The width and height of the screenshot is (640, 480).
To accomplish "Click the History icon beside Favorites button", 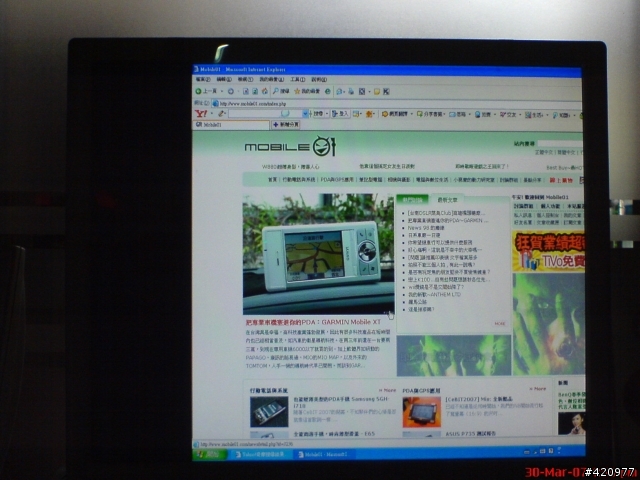I will 327,91.
